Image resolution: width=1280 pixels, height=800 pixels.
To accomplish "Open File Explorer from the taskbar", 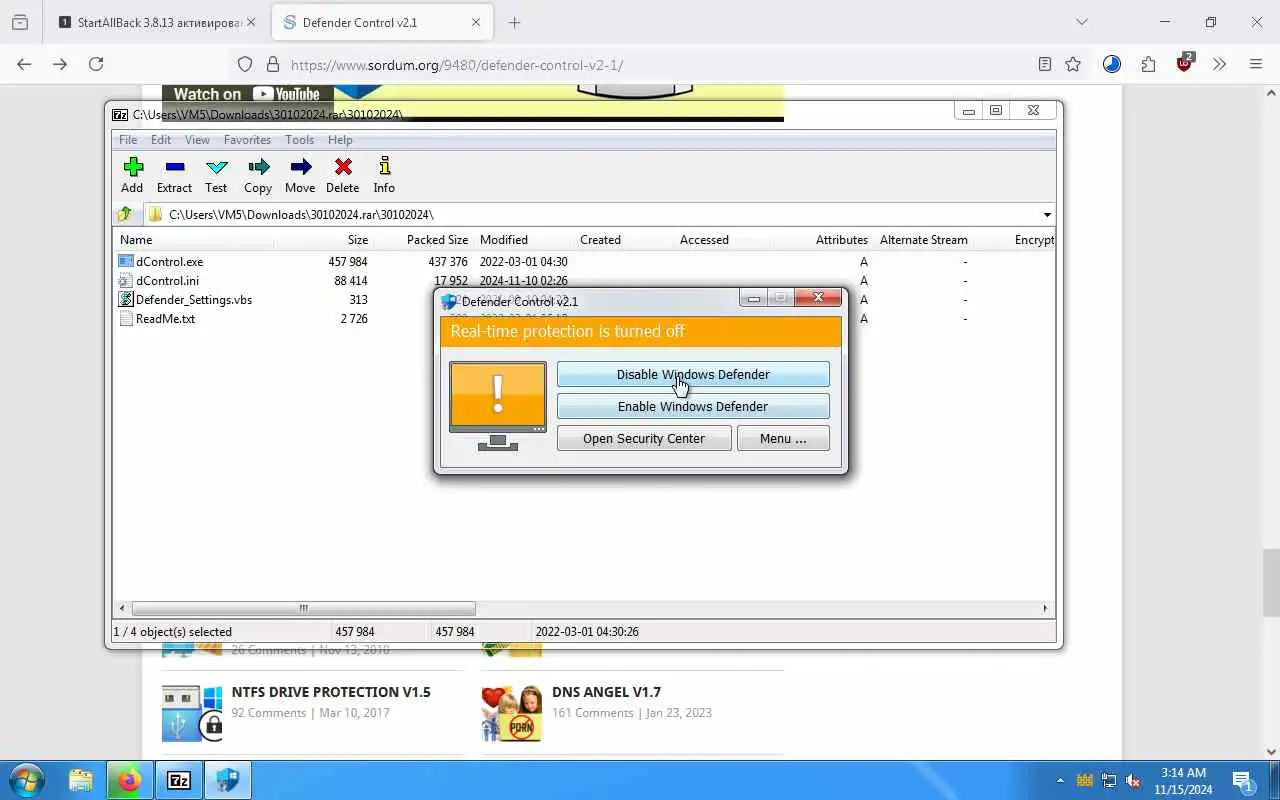I will [81, 780].
